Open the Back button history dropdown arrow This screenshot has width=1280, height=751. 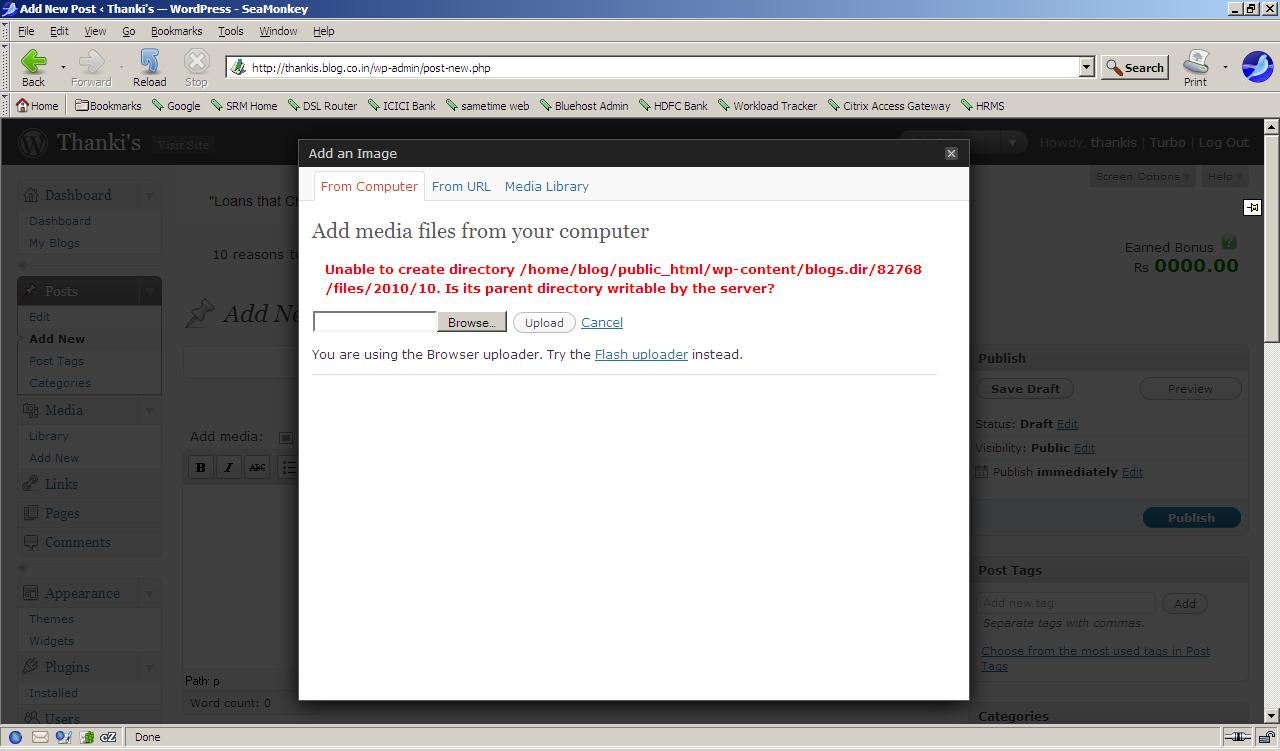(x=63, y=67)
